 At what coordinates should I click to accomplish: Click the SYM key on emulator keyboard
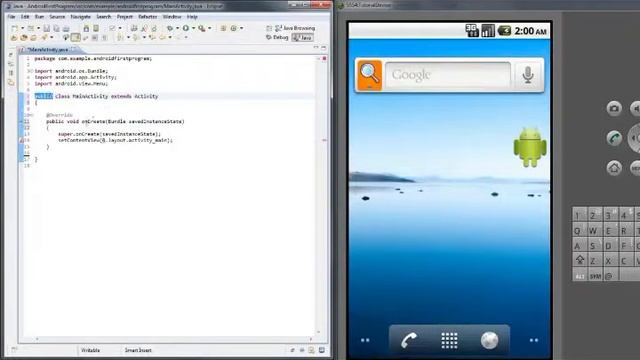[x=596, y=276]
